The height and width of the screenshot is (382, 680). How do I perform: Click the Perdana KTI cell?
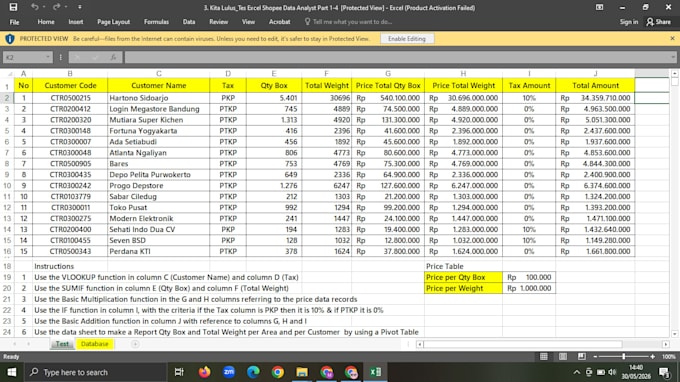point(159,251)
